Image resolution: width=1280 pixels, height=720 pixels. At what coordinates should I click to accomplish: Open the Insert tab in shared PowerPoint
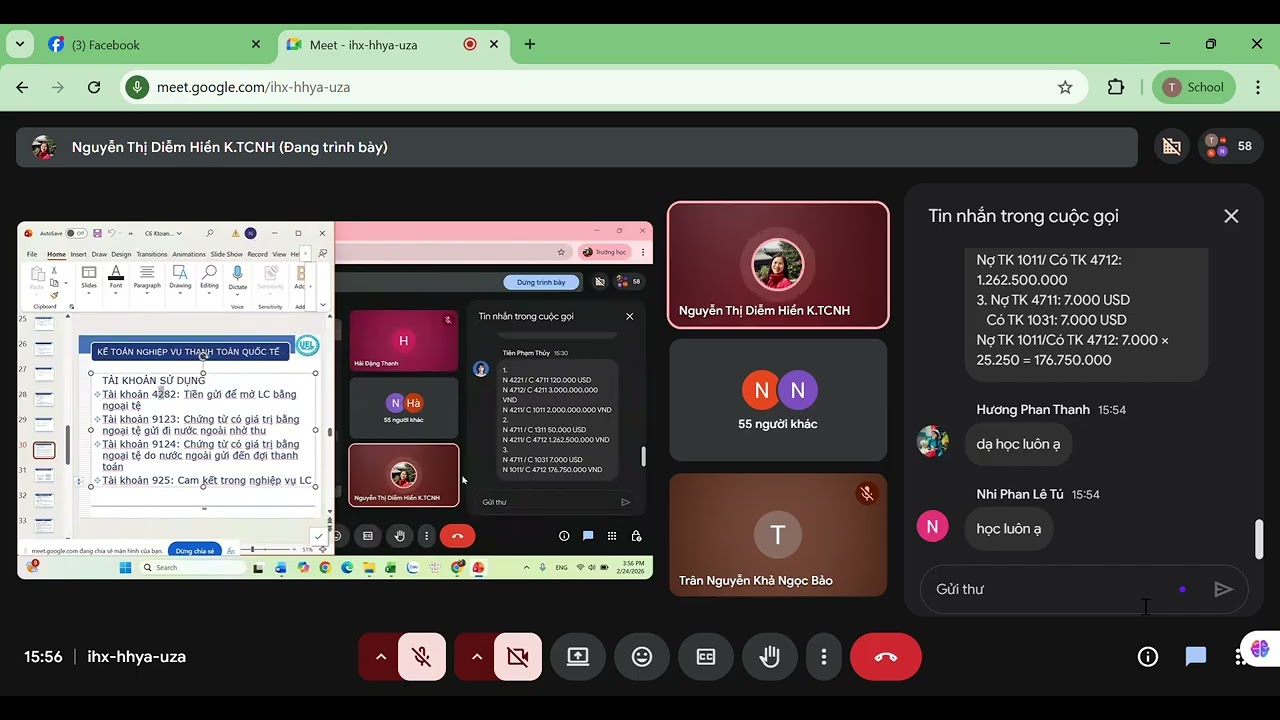point(78,254)
